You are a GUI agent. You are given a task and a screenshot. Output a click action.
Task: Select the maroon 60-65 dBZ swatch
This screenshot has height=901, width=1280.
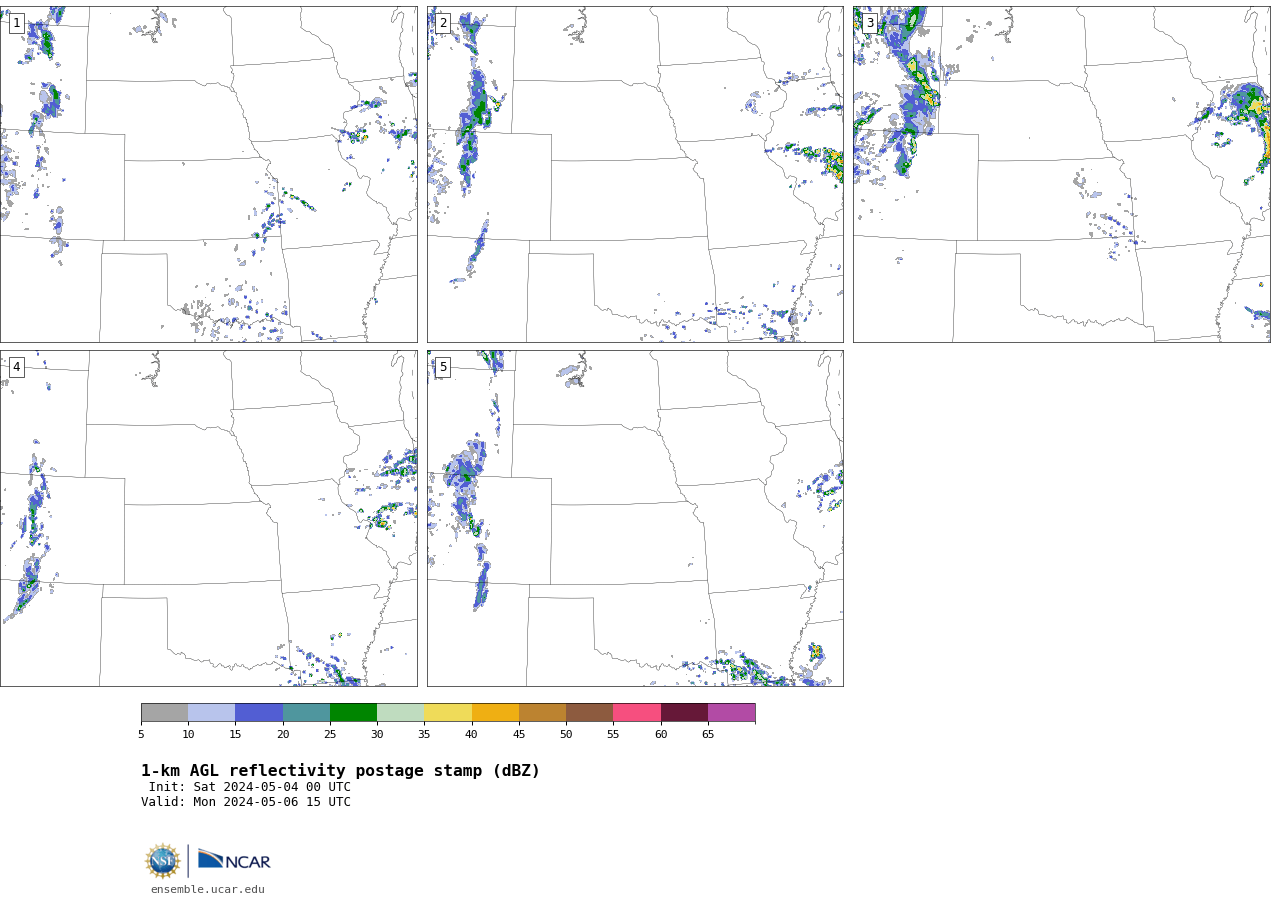click(x=684, y=713)
